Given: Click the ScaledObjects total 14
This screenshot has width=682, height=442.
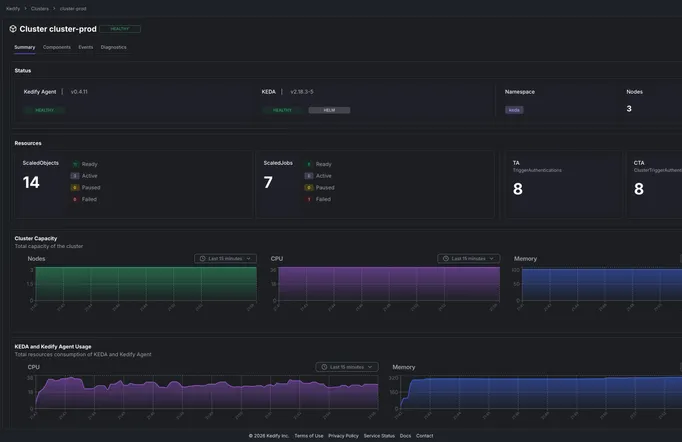Looking at the screenshot, I should pyautogui.click(x=31, y=182).
